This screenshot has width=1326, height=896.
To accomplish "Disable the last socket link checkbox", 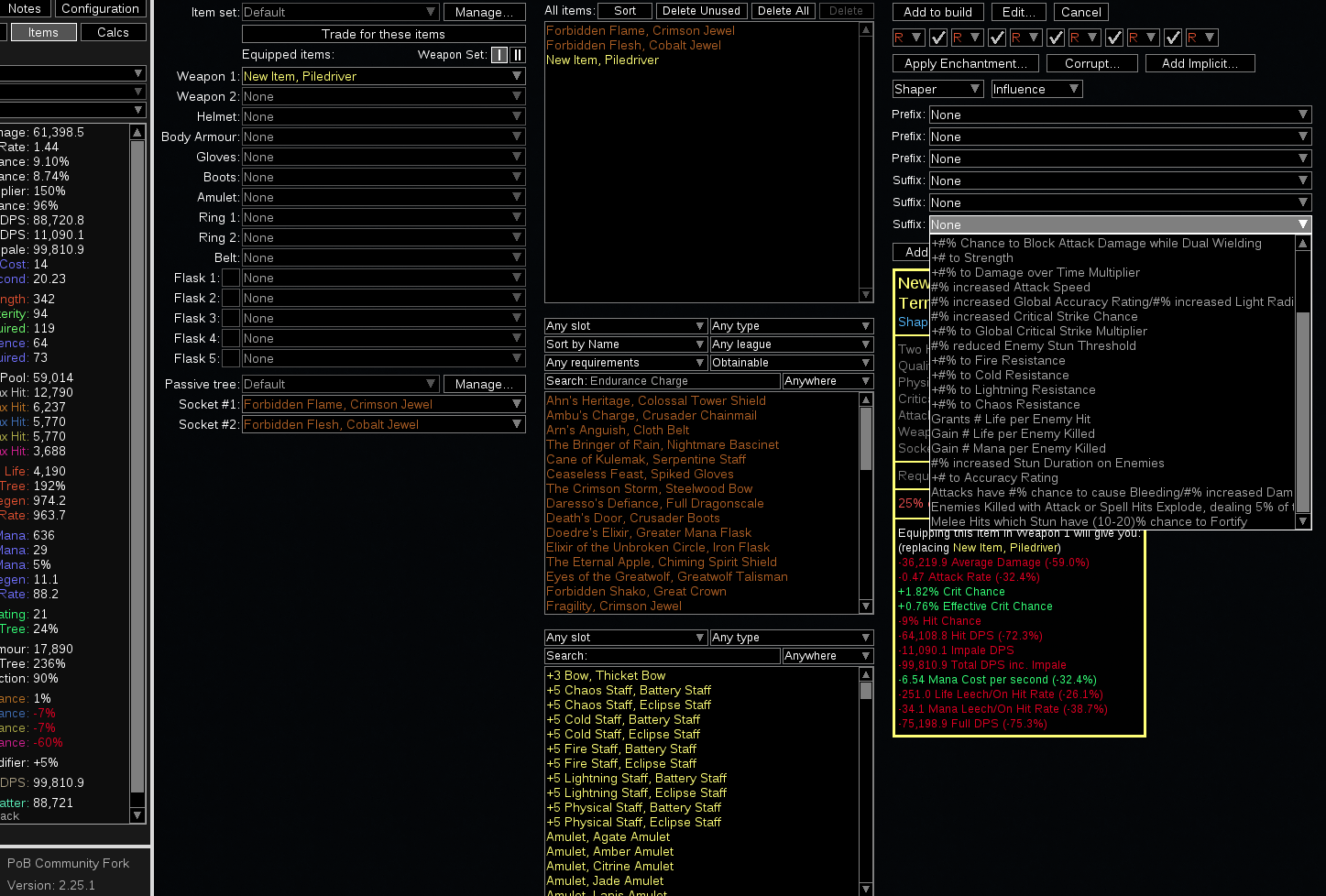I will [x=1174, y=38].
